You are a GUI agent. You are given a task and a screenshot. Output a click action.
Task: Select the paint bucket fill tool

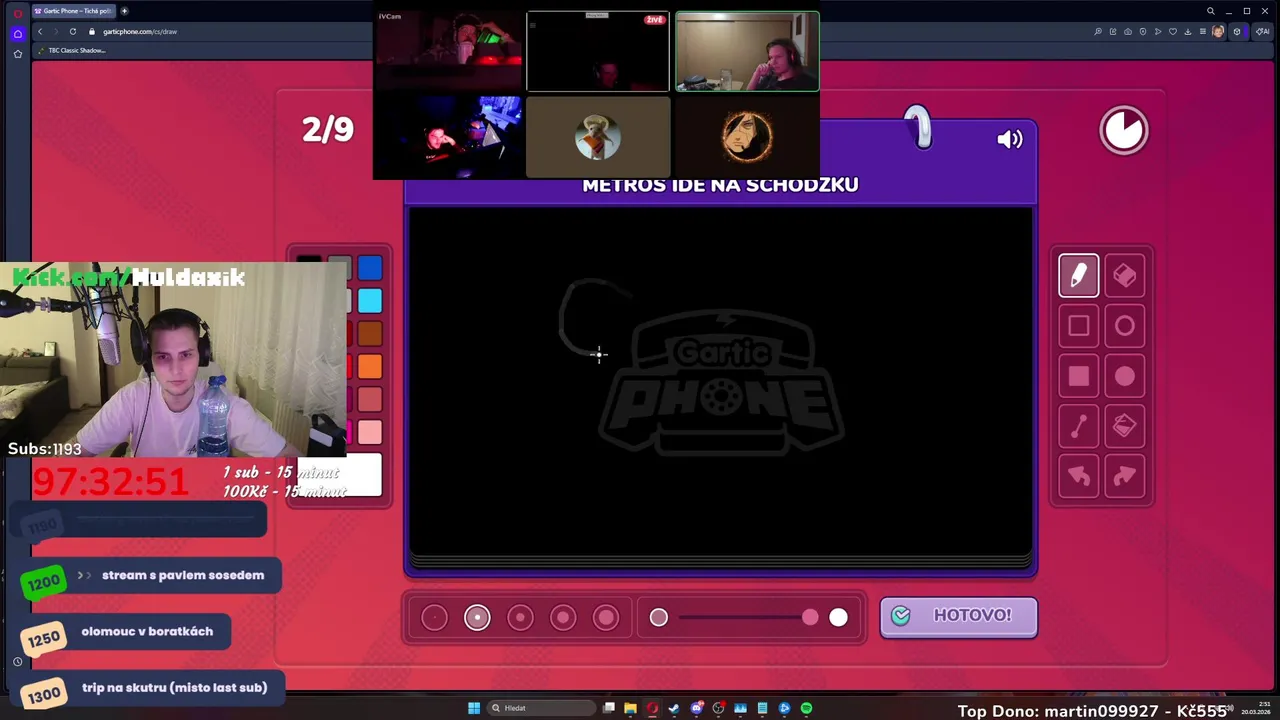coord(1124,426)
